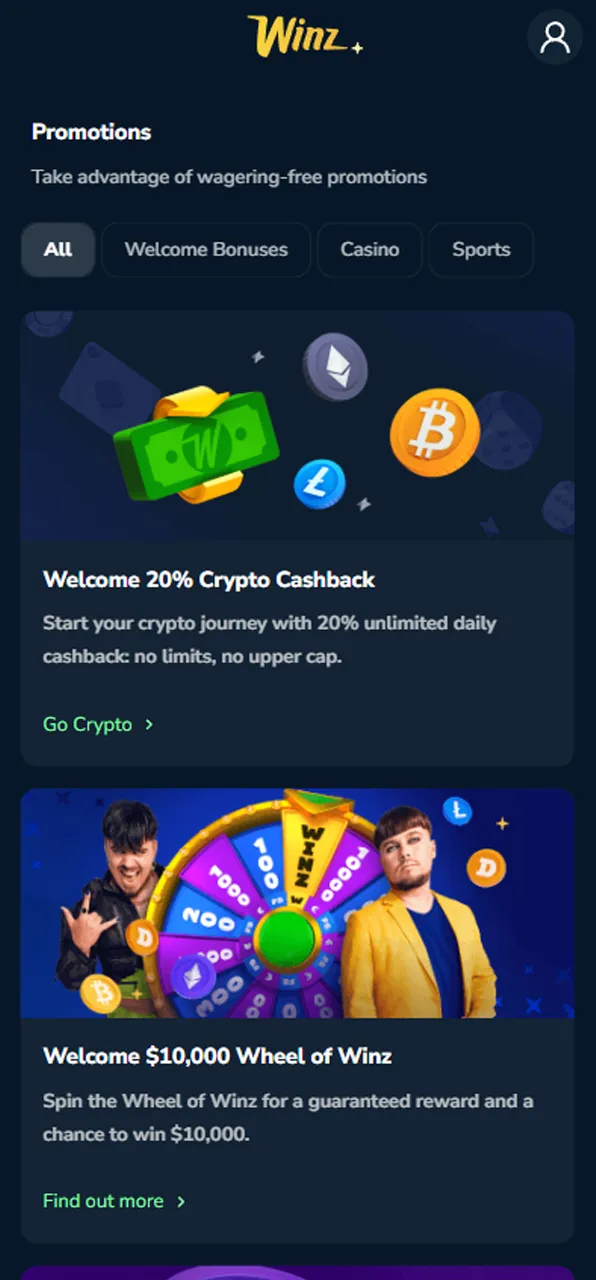Click the chevron next to Go Crypto
This screenshot has height=1280, width=596.
coord(149,724)
